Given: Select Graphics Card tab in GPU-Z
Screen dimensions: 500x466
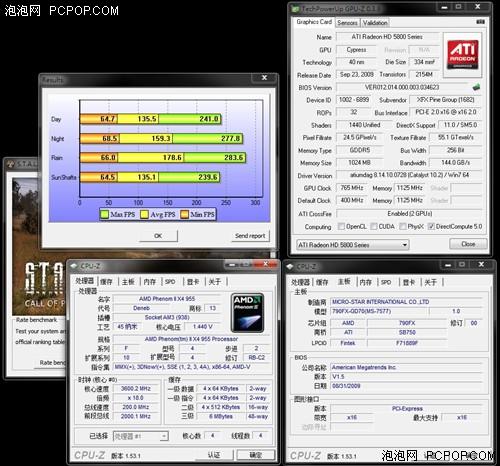Looking at the screenshot, I should pyautogui.click(x=314, y=22).
